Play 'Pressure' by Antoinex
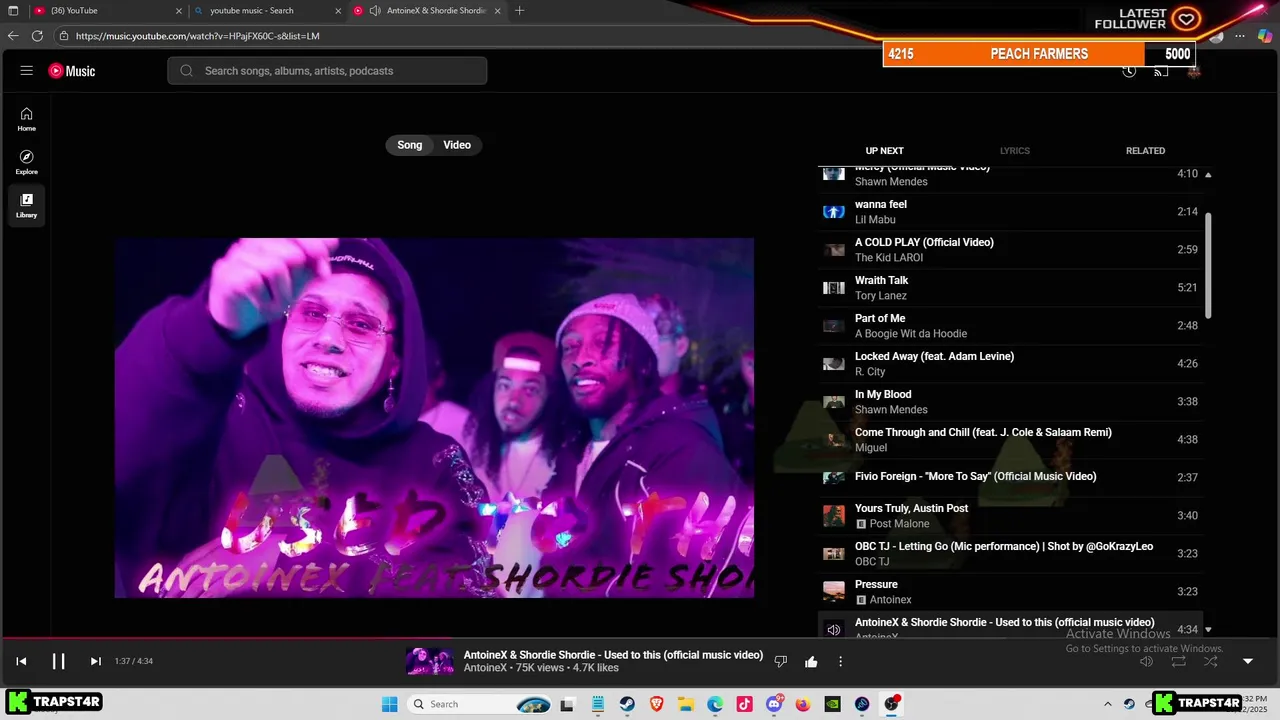Image resolution: width=1280 pixels, height=720 pixels. [x=1011, y=592]
